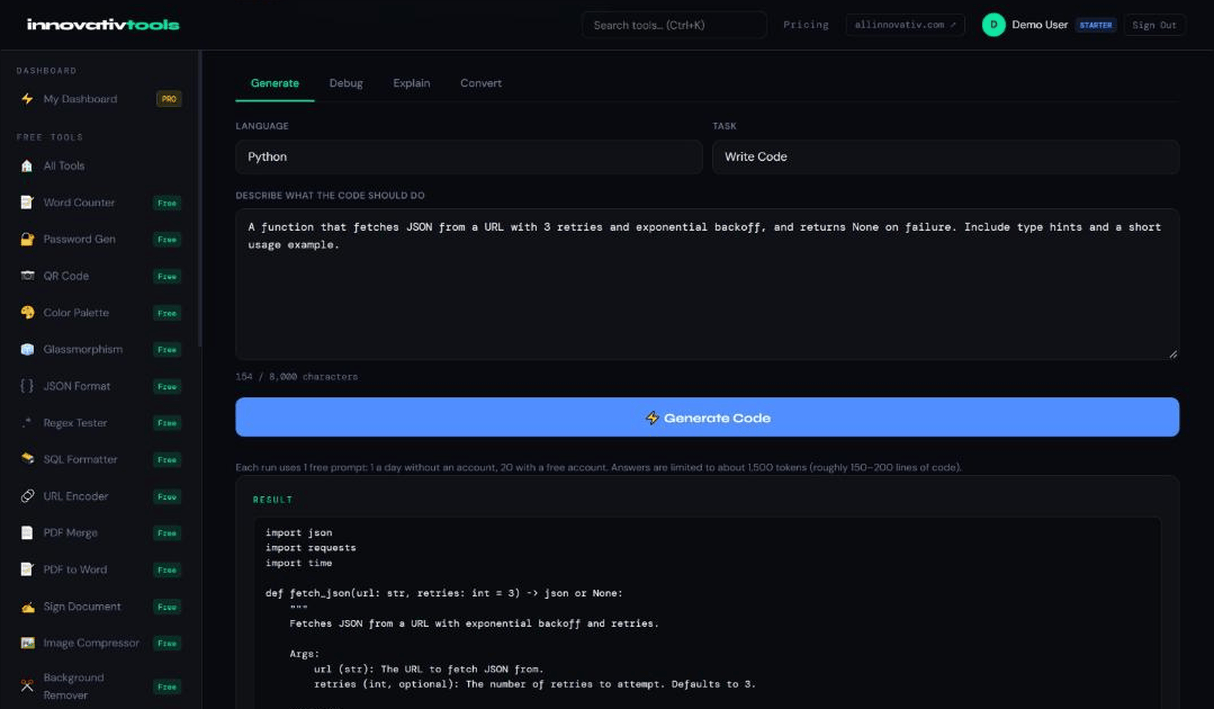Select Image Compressor tool label

coord(91,643)
